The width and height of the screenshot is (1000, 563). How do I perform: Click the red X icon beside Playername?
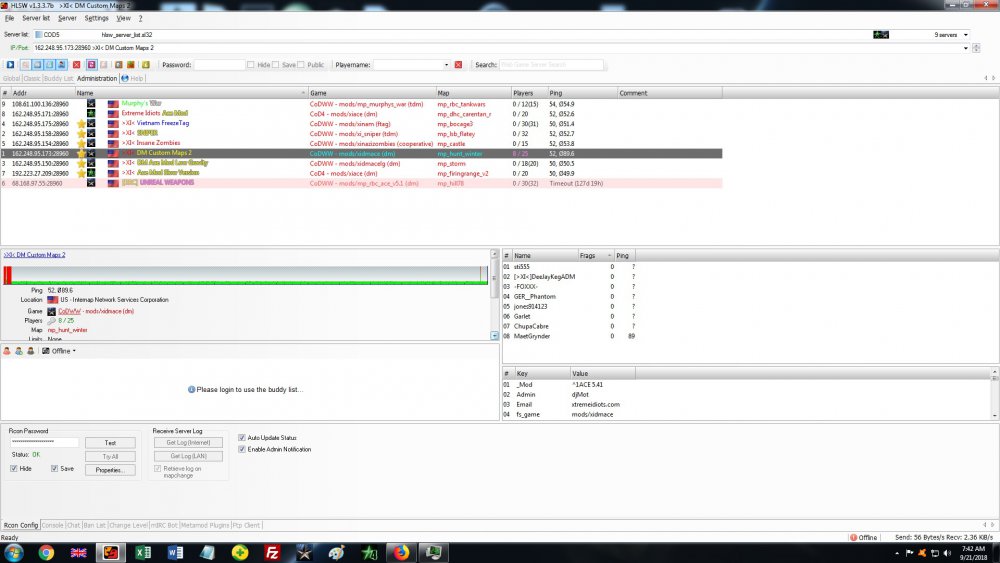coord(458,65)
